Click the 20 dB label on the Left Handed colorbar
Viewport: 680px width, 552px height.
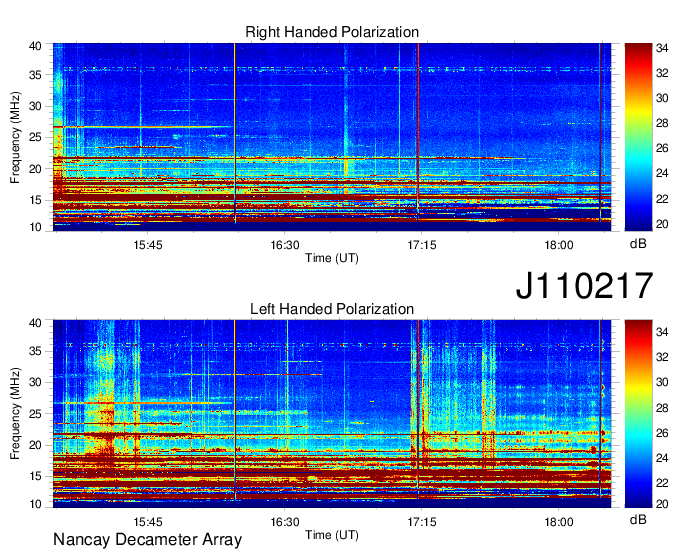tap(662, 503)
